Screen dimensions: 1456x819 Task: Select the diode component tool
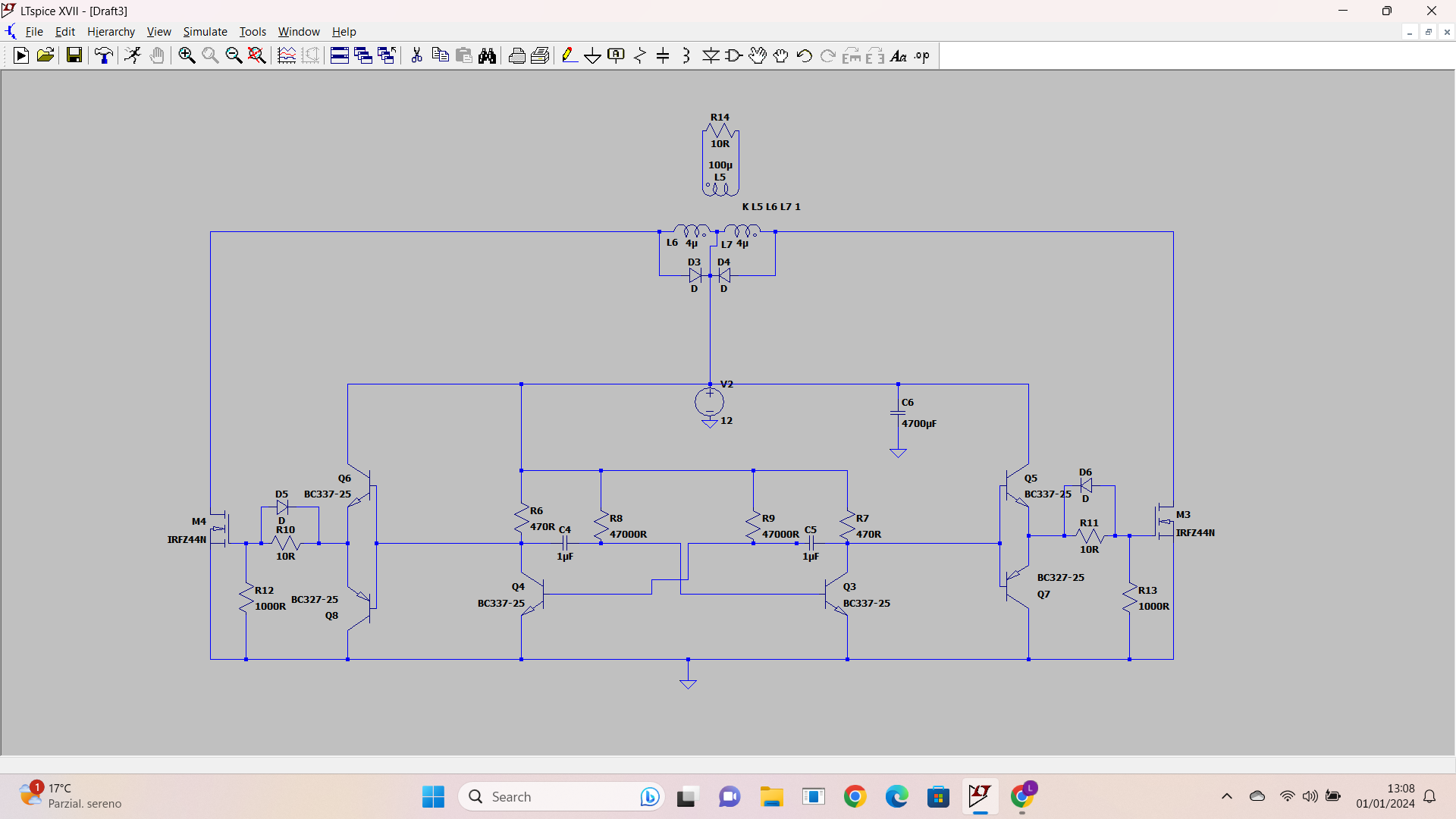point(711,55)
